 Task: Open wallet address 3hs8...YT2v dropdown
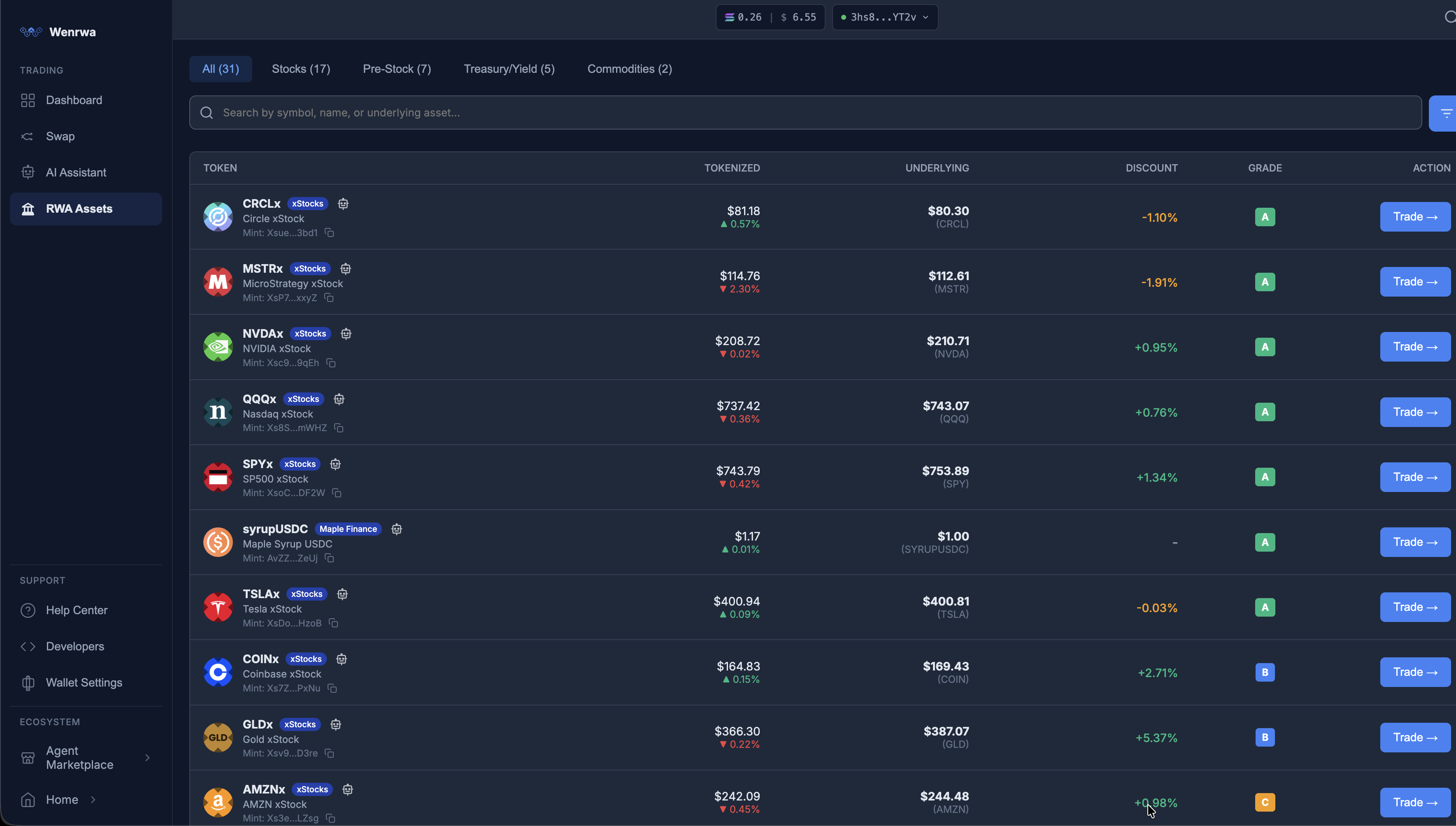885,17
